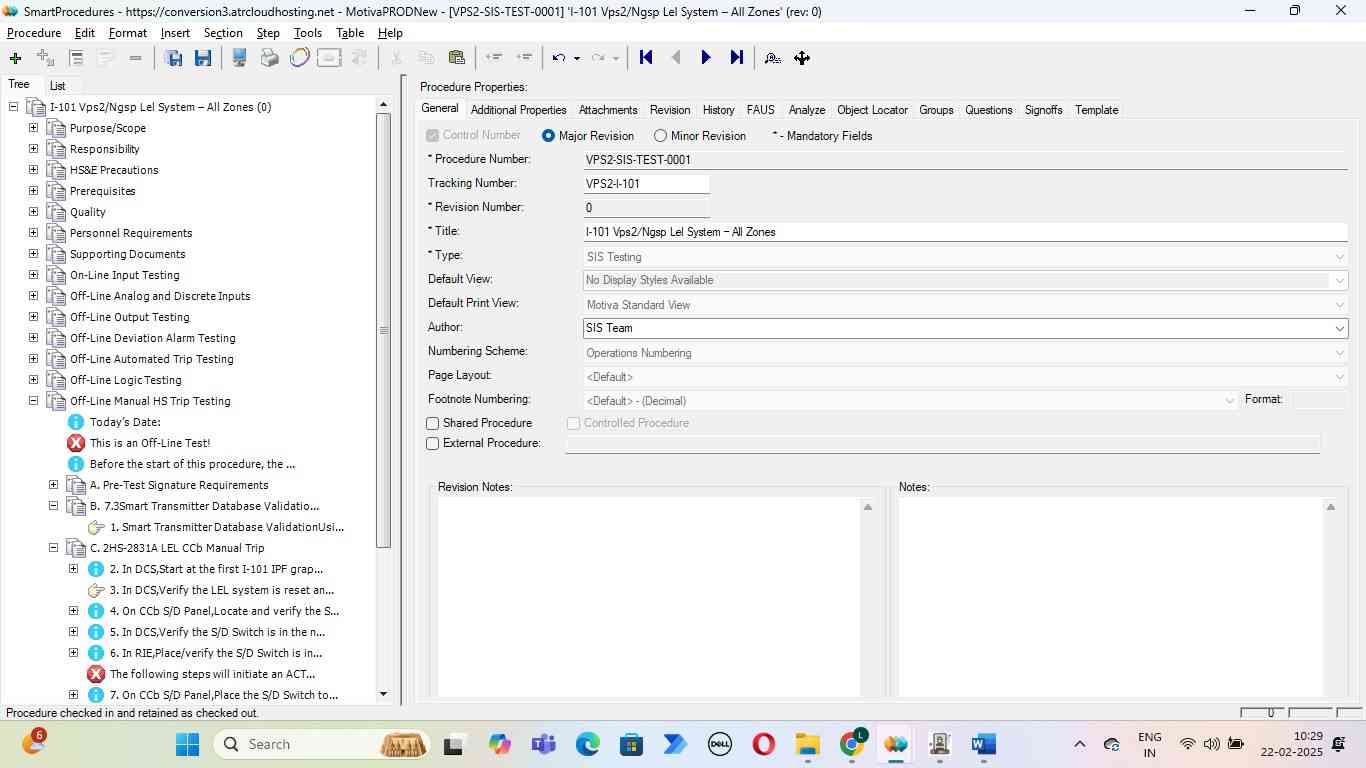Image resolution: width=1366 pixels, height=768 pixels.
Task: Open Chrome browser from taskbar
Action: pos(852,744)
